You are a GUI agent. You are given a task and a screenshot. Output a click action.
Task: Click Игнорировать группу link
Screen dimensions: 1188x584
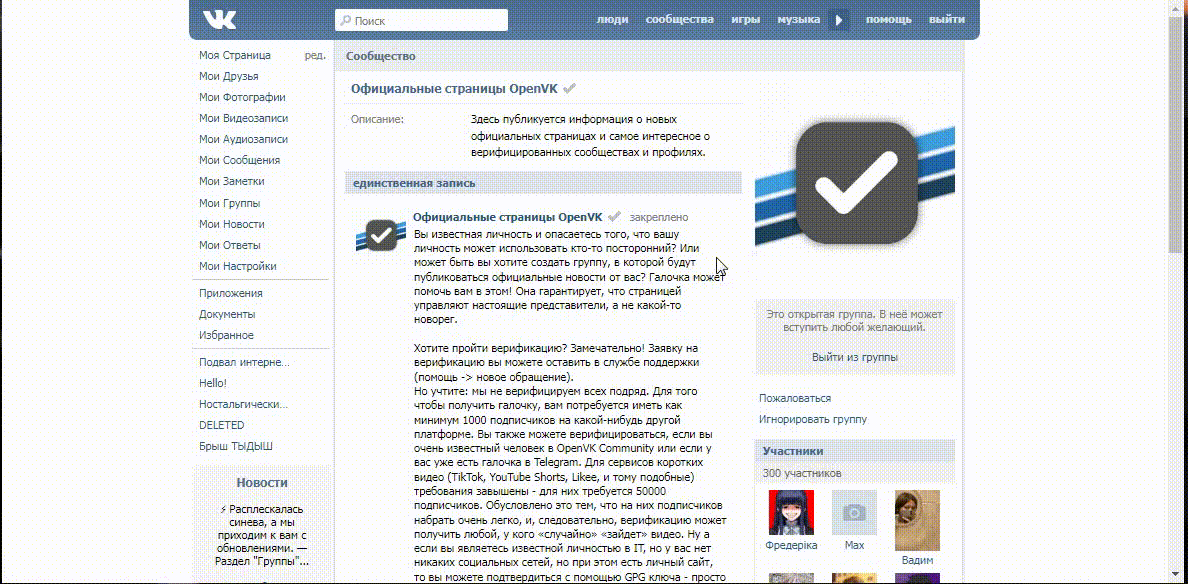tap(813, 419)
